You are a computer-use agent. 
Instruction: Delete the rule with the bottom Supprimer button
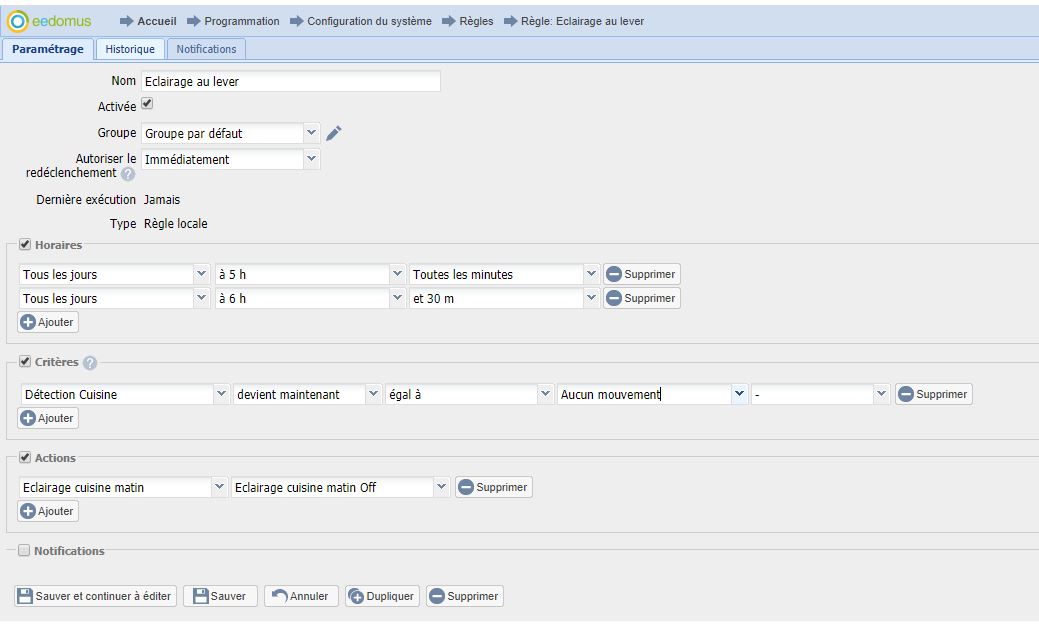465,596
